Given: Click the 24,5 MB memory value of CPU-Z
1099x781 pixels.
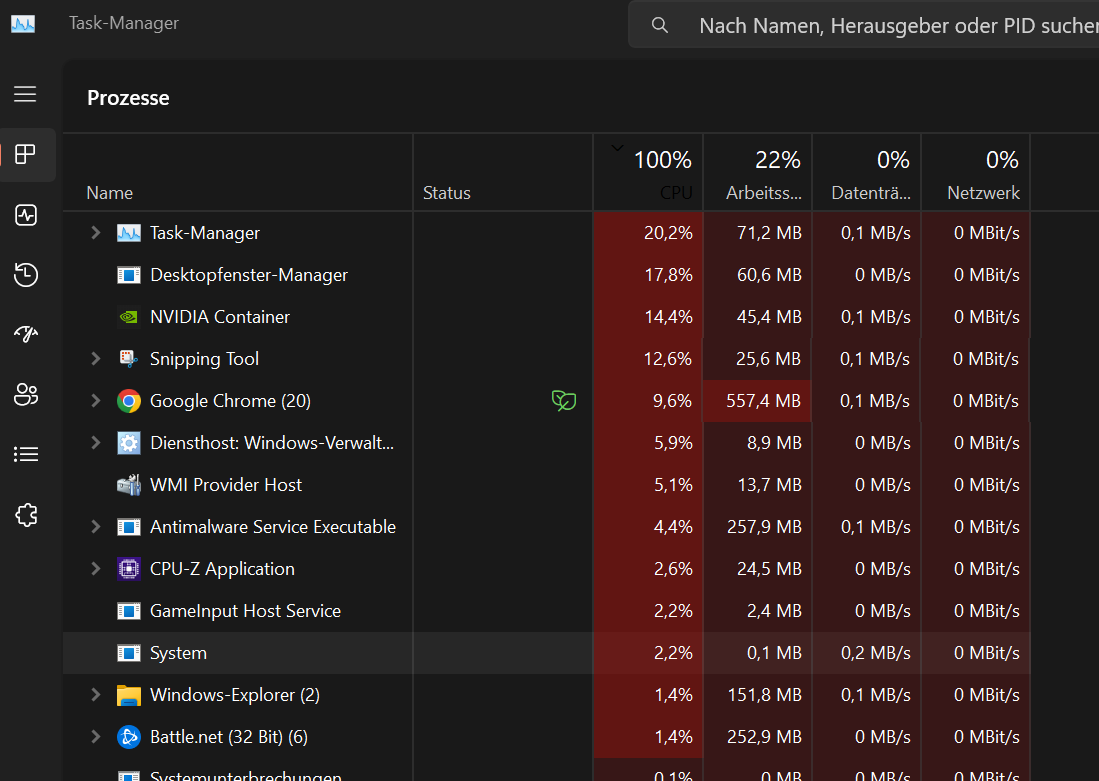Looking at the screenshot, I should 769,569.
